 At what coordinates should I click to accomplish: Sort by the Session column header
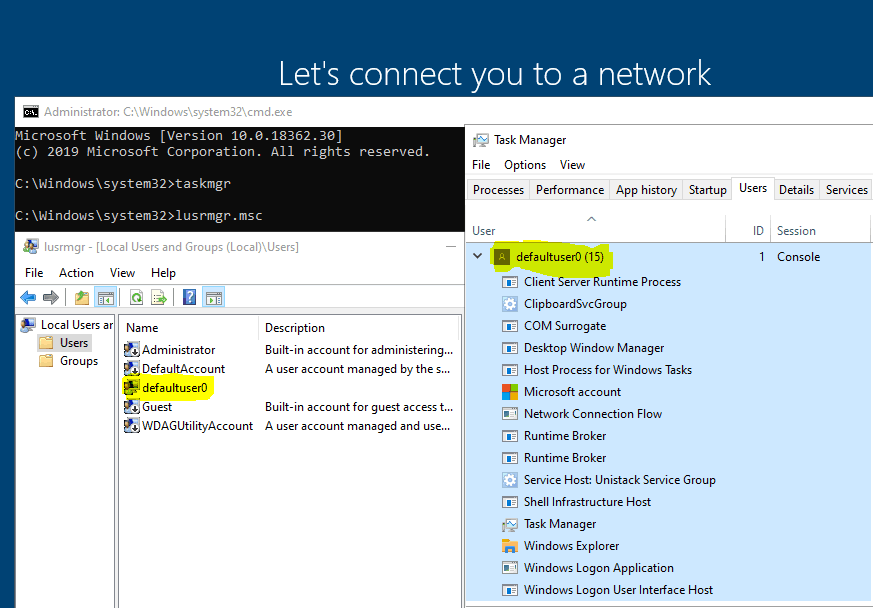click(820, 228)
